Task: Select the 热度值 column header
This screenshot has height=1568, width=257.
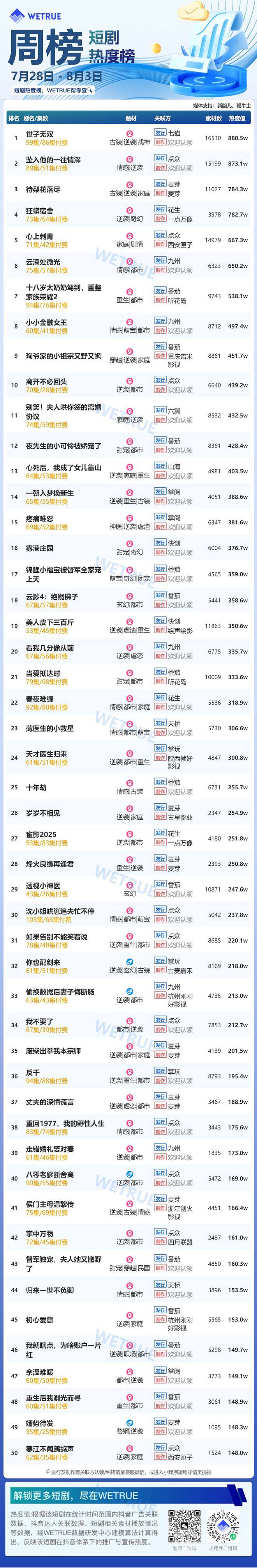Action: click(238, 118)
